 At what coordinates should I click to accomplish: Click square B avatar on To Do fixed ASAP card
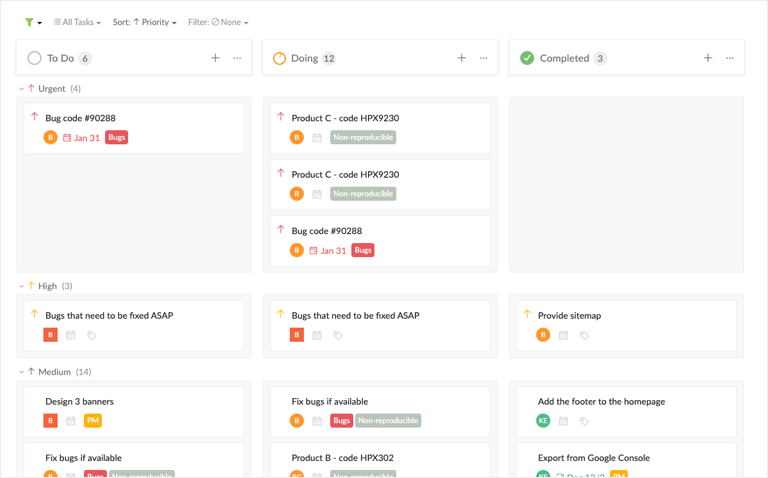(50, 335)
